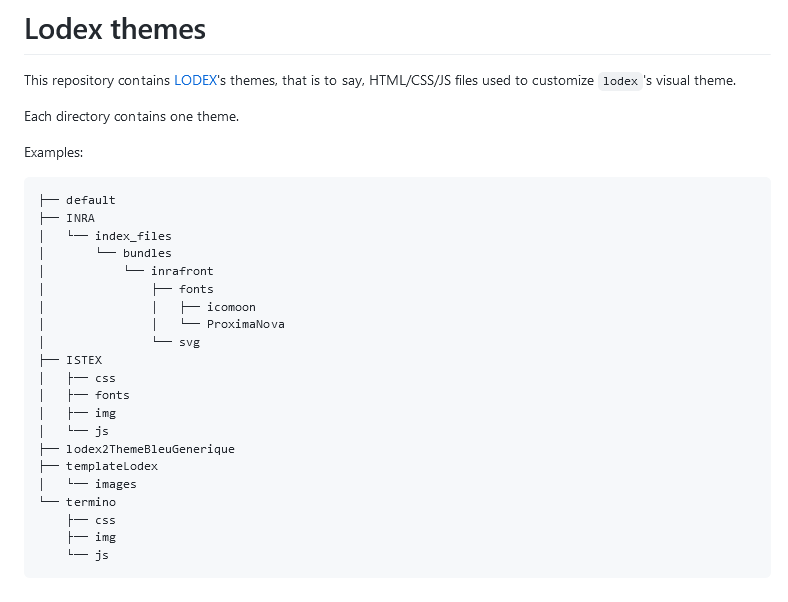Select the svg folder entry
This screenshot has height=602, width=788.
point(189,342)
